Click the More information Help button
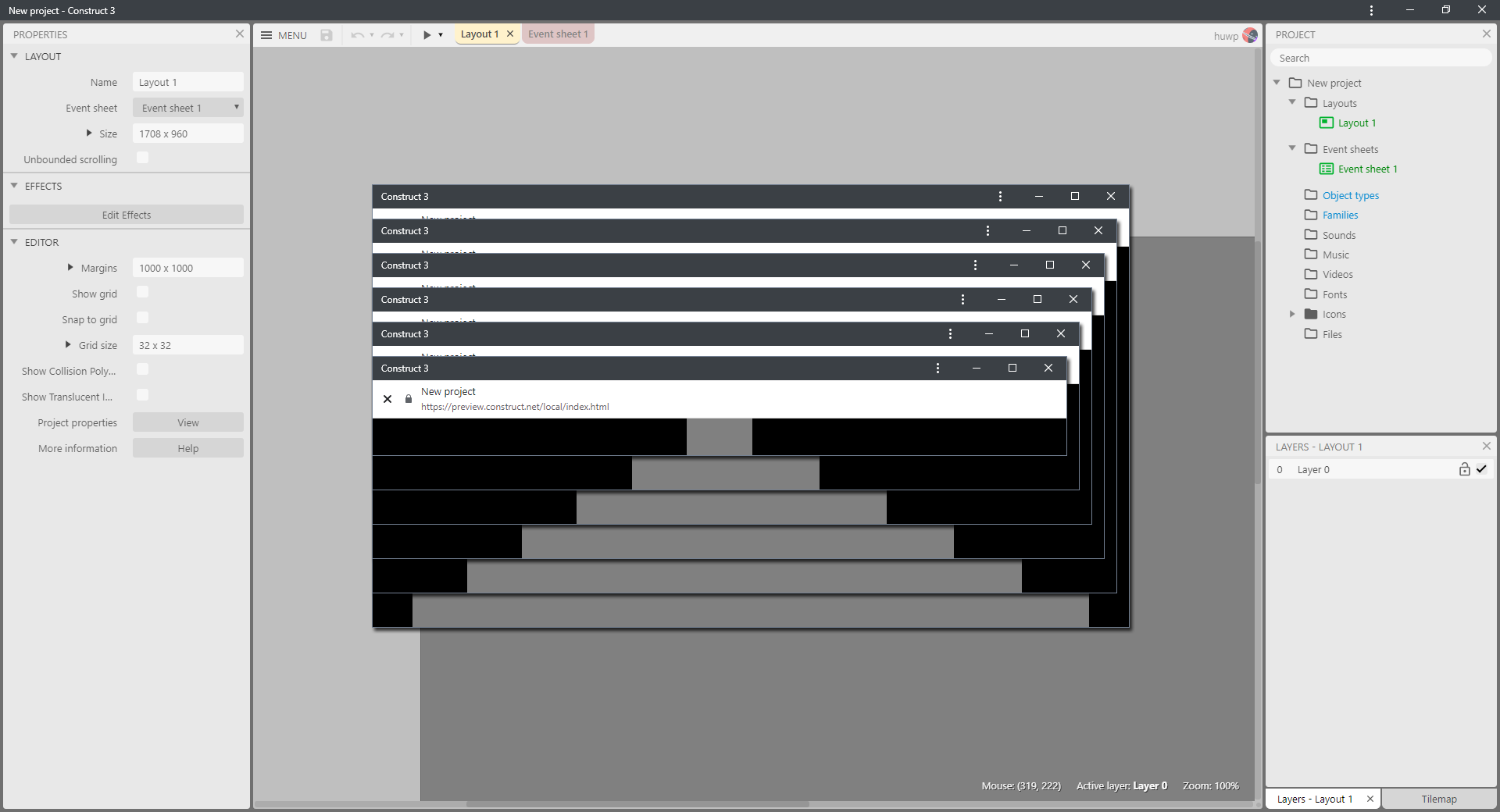The height and width of the screenshot is (812, 1500). 188,448
